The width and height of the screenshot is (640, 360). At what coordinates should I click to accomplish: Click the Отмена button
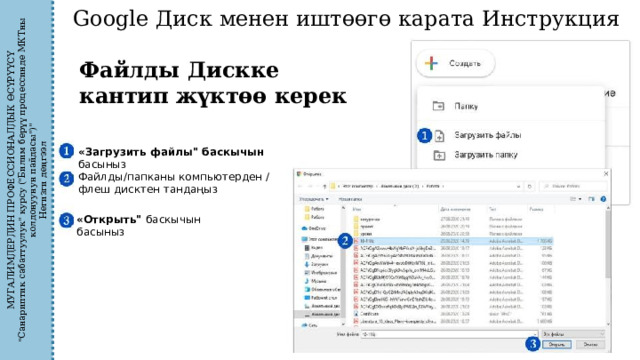(591, 345)
